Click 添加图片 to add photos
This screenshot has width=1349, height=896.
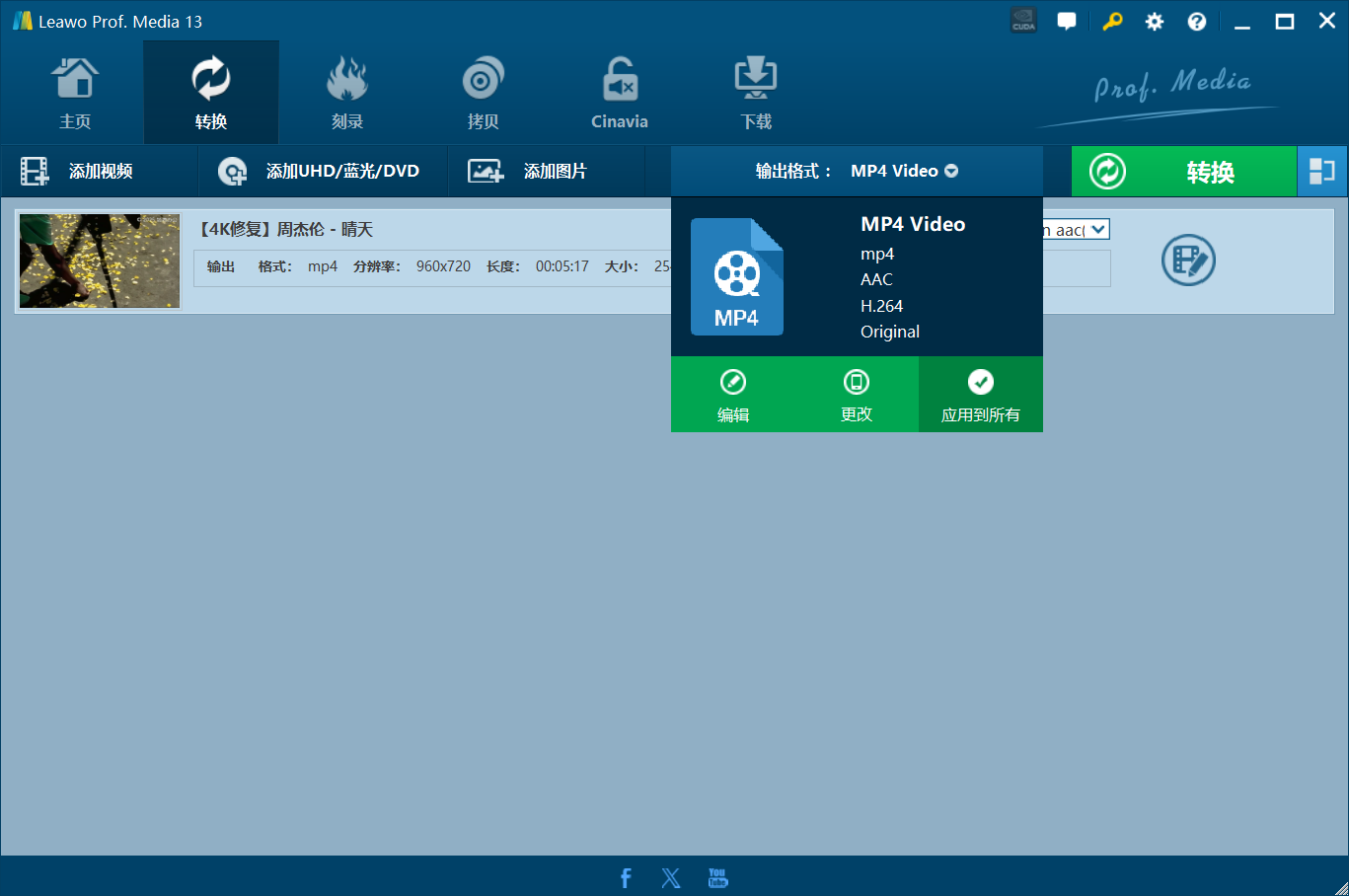(528, 172)
